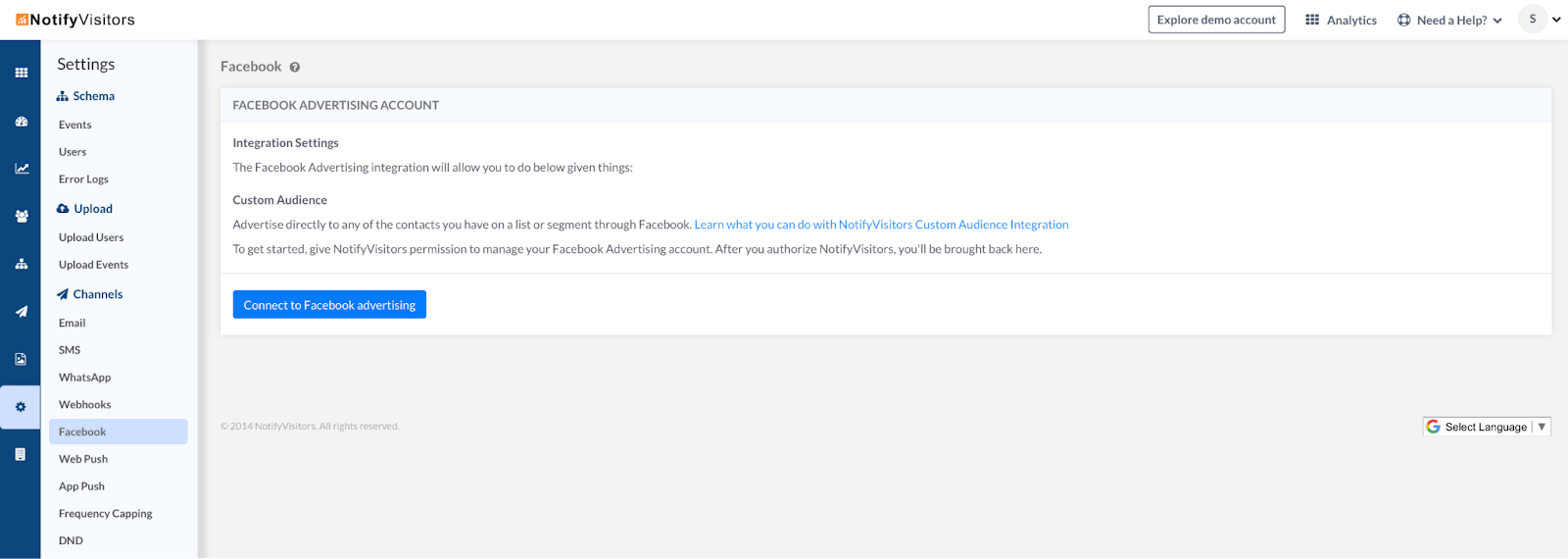The height and width of the screenshot is (559, 1568).
Task: Open the image template sidebar icon
Action: pos(21,360)
